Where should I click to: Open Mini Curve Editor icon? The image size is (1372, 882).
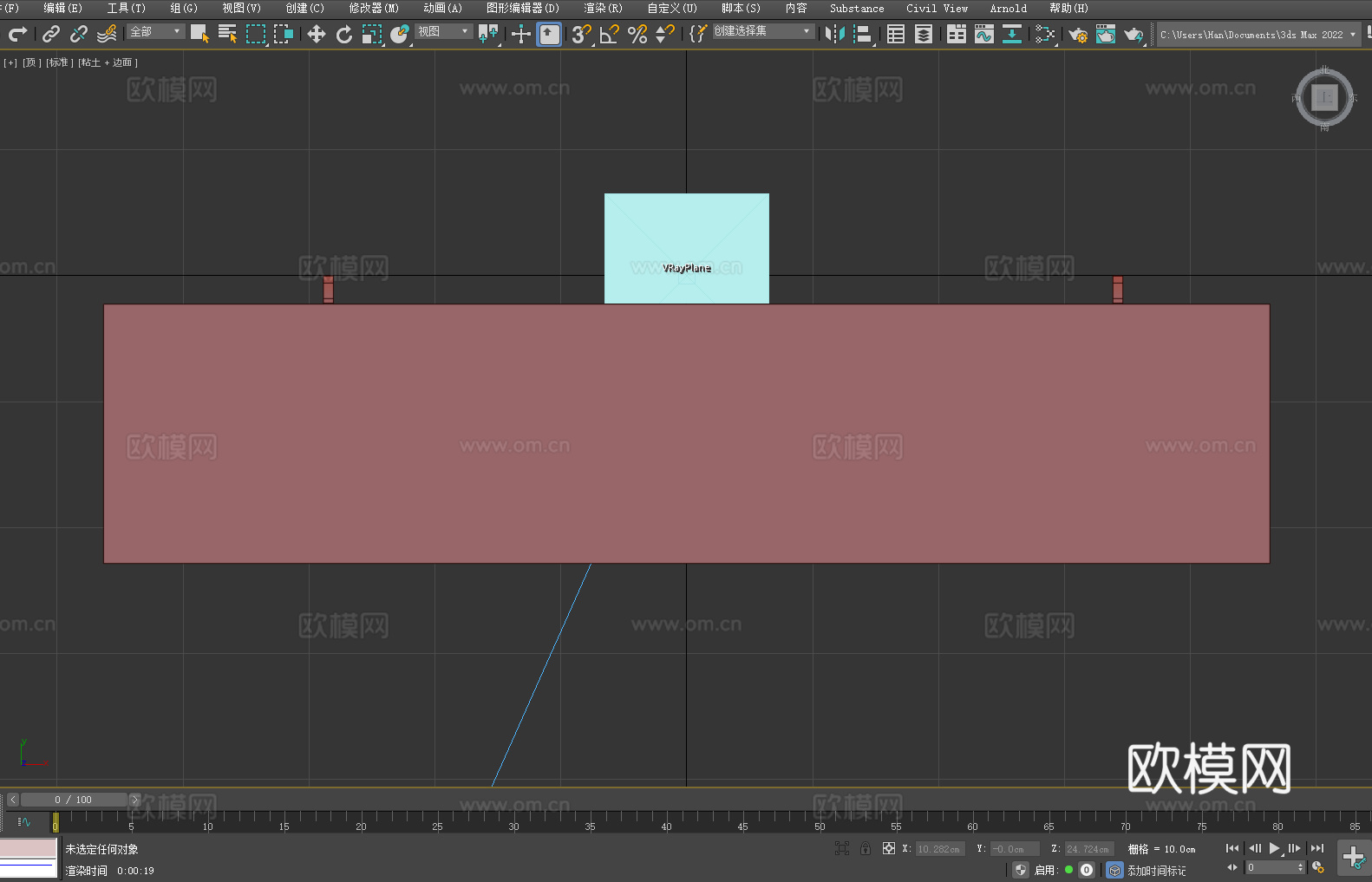(x=24, y=821)
